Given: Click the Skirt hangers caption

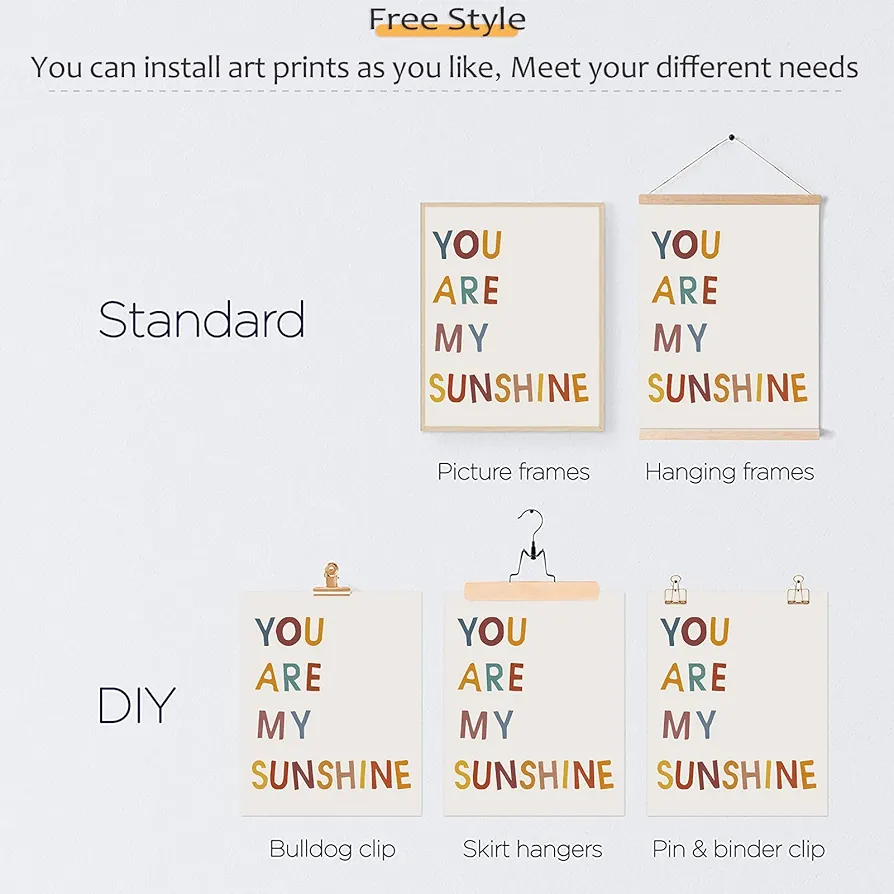Looking at the screenshot, I should pyautogui.click(x=533, y=849).
